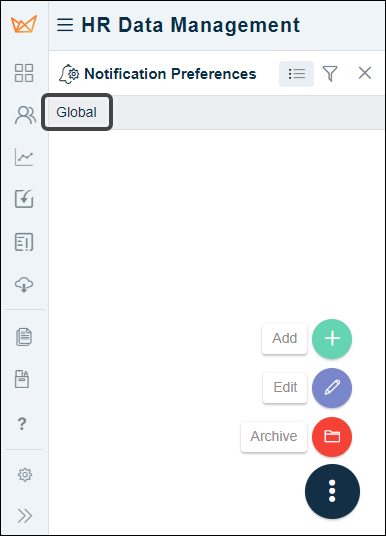Click the cloud download icon
Viewport: 386px width, 536px height.
[x=24, y=284]
